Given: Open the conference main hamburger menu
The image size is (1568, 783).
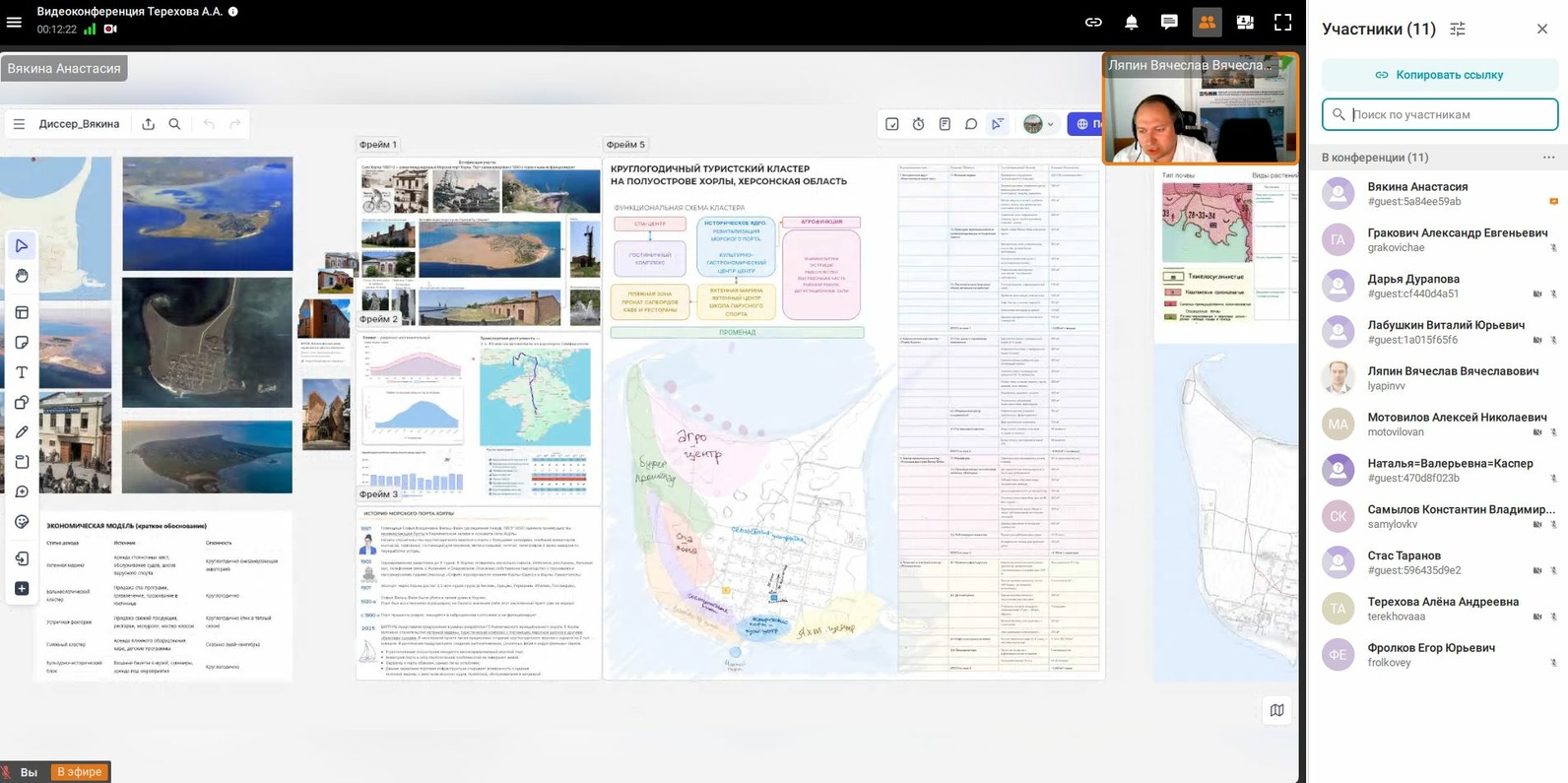Looking at the screenshot, I should click(x=14, y=22).
